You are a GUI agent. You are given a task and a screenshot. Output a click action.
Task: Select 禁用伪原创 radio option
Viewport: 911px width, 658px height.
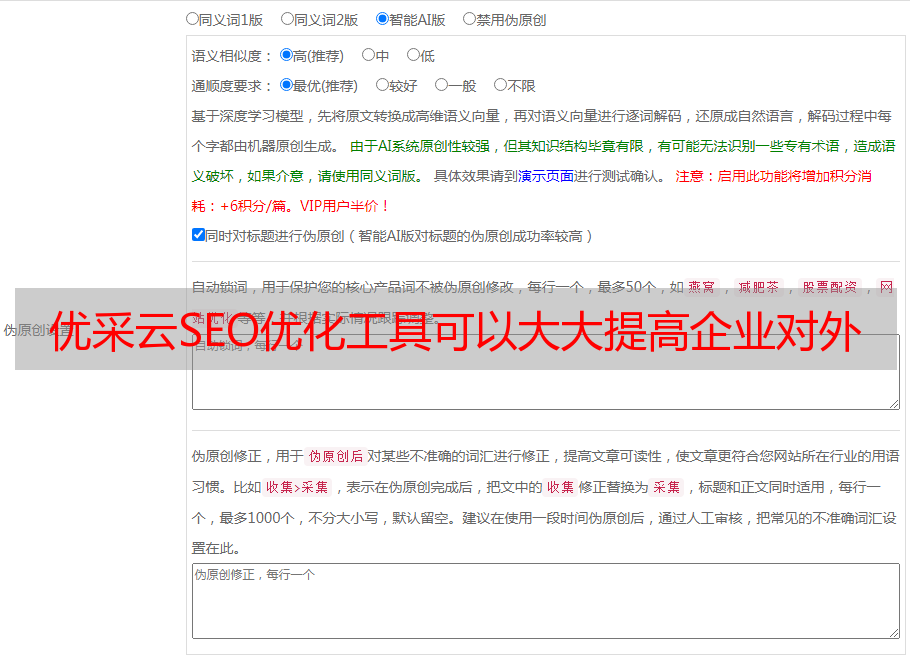(469, 19)
